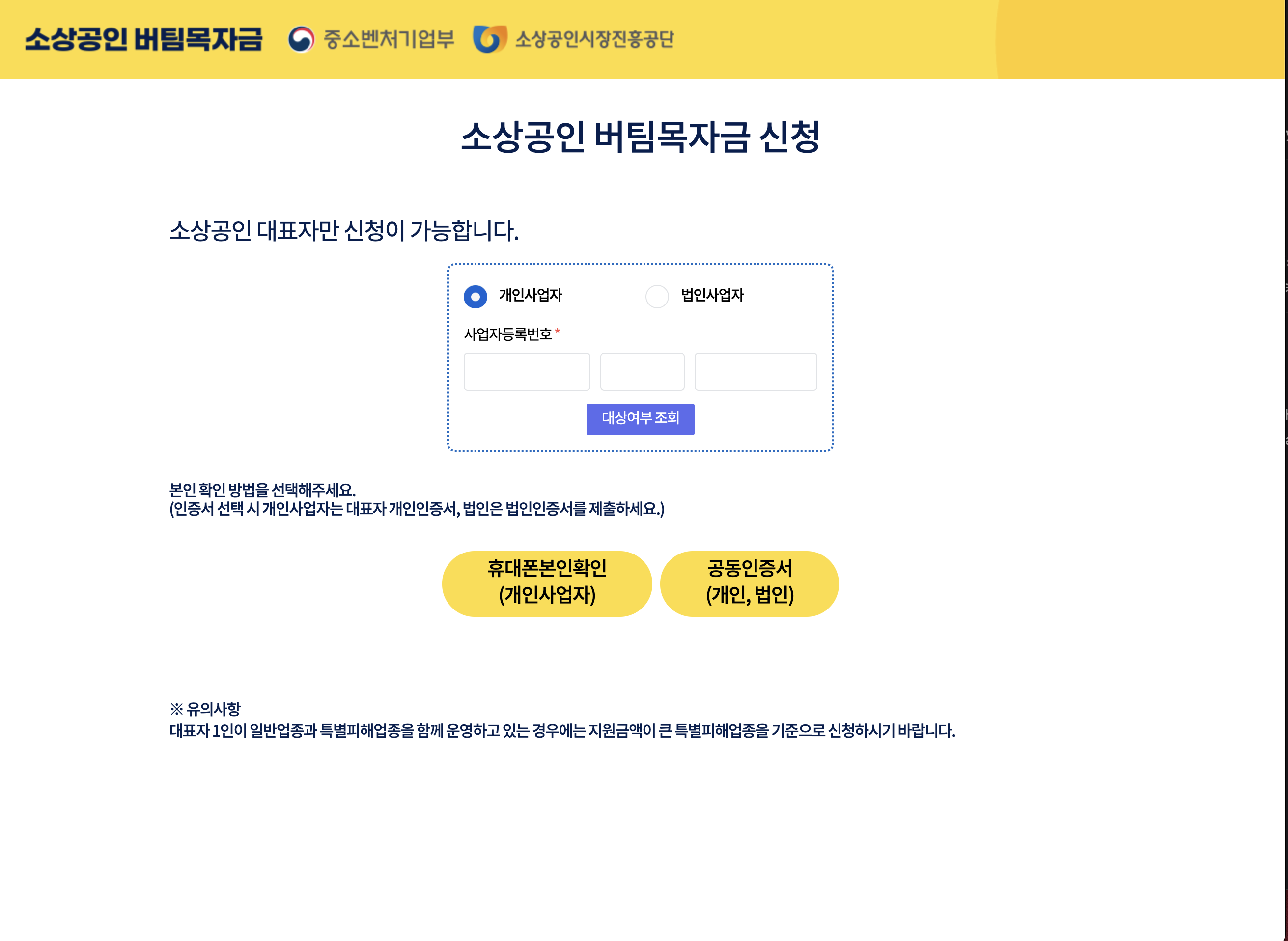The height and width of the screenshot is (941, 1288).
Task: Select the 개인사업자 radio button
Action: pos(475,297)
